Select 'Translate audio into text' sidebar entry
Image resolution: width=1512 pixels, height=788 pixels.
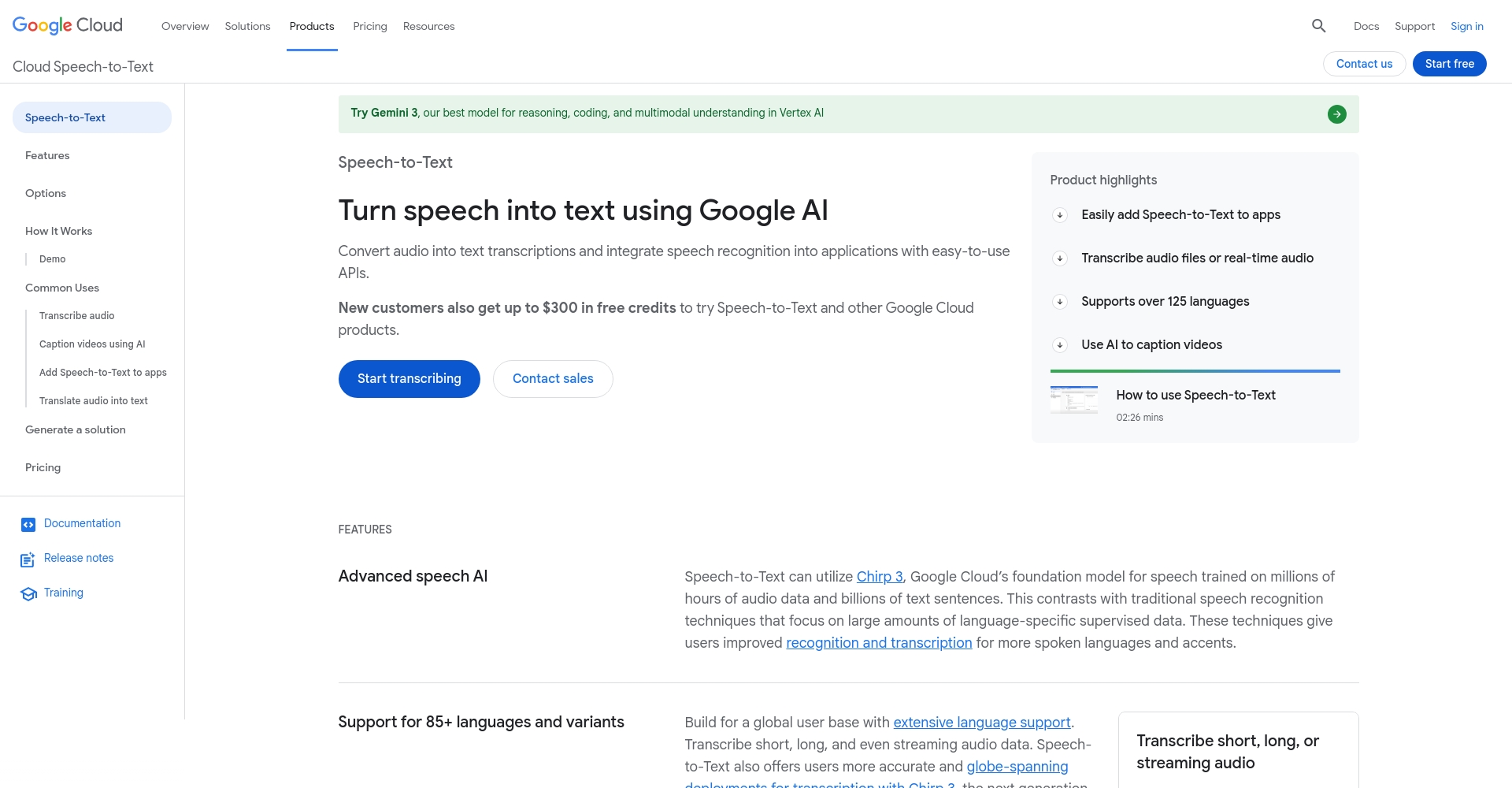[94, 400]
